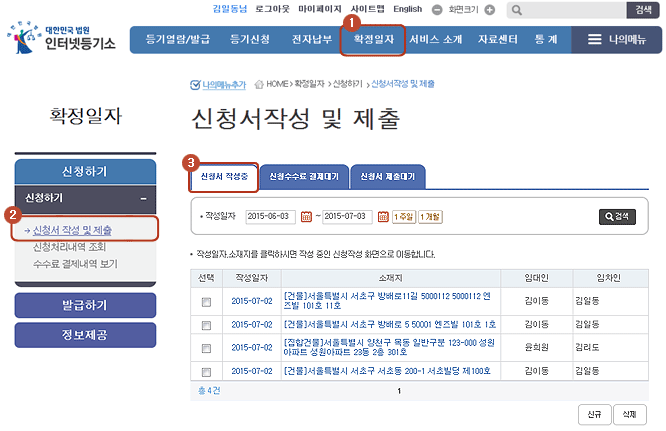Decrease screen size with the minus icon
Viewport: 666px width, 431px height.
[437, 9]
